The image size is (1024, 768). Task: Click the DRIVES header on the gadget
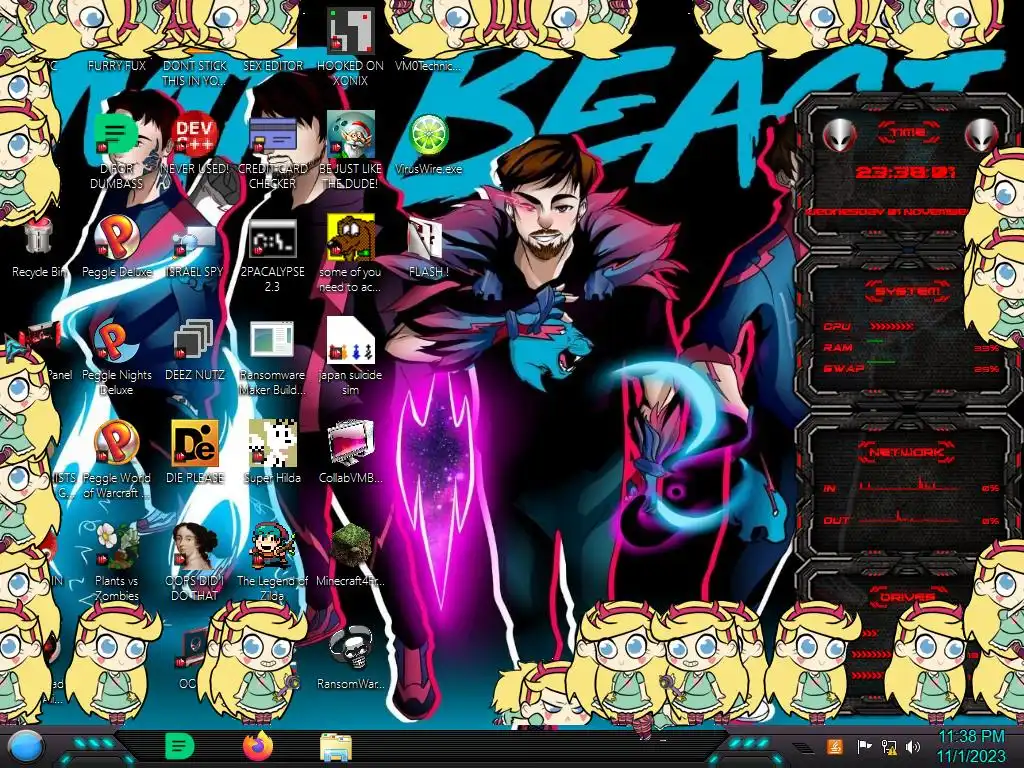point(906,597)
